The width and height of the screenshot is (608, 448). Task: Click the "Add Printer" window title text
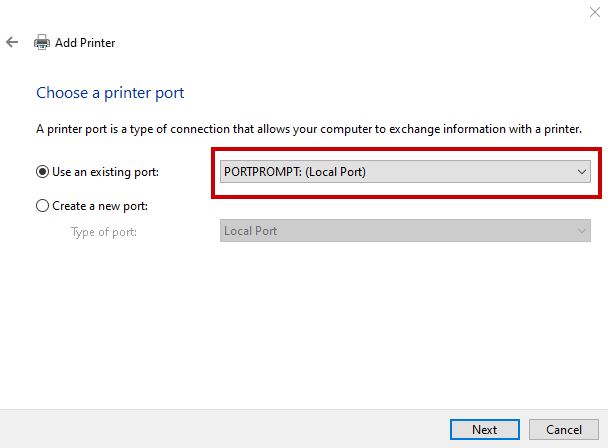(85, 43)
